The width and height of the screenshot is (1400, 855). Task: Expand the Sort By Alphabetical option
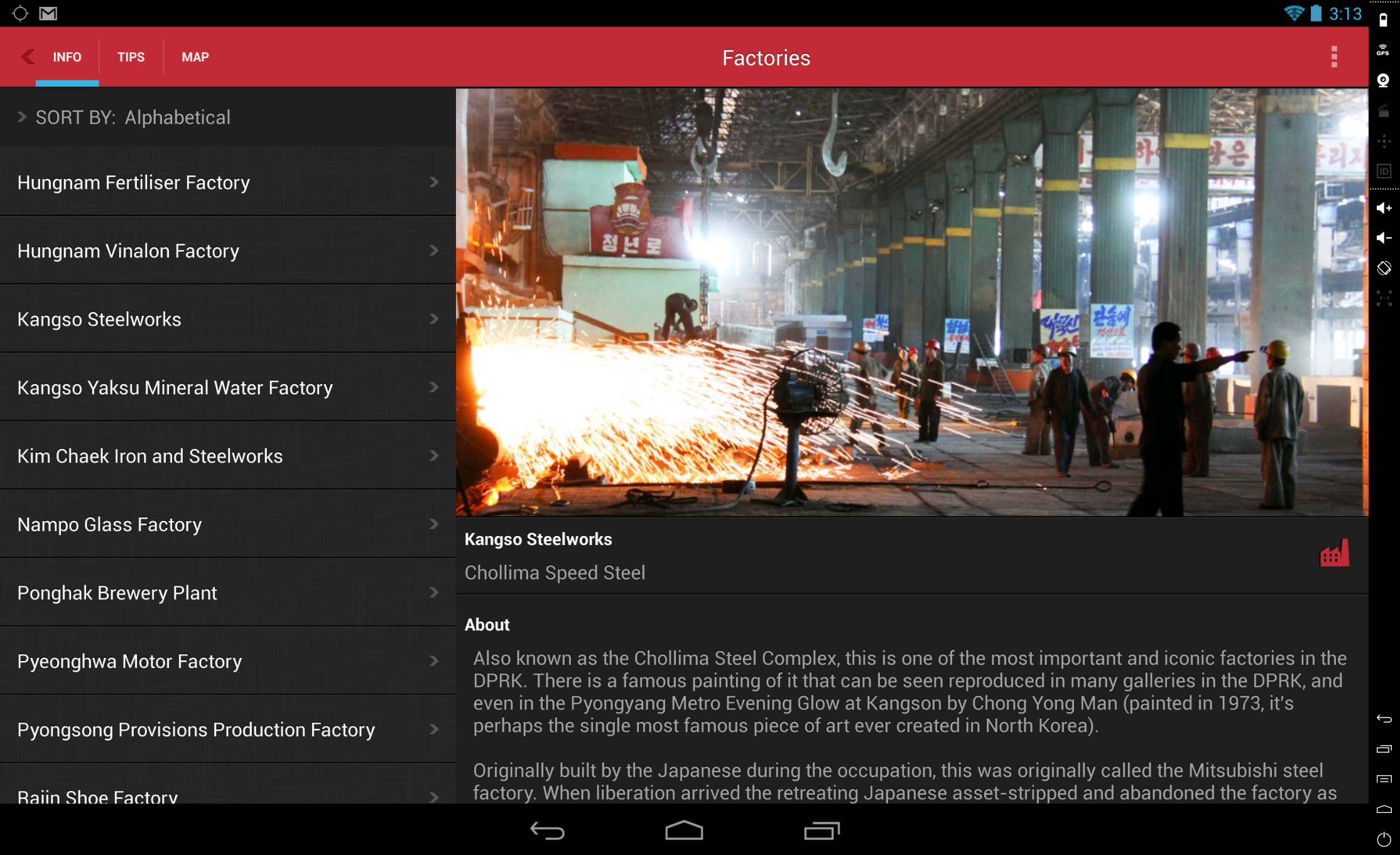(x=126, y=117)
